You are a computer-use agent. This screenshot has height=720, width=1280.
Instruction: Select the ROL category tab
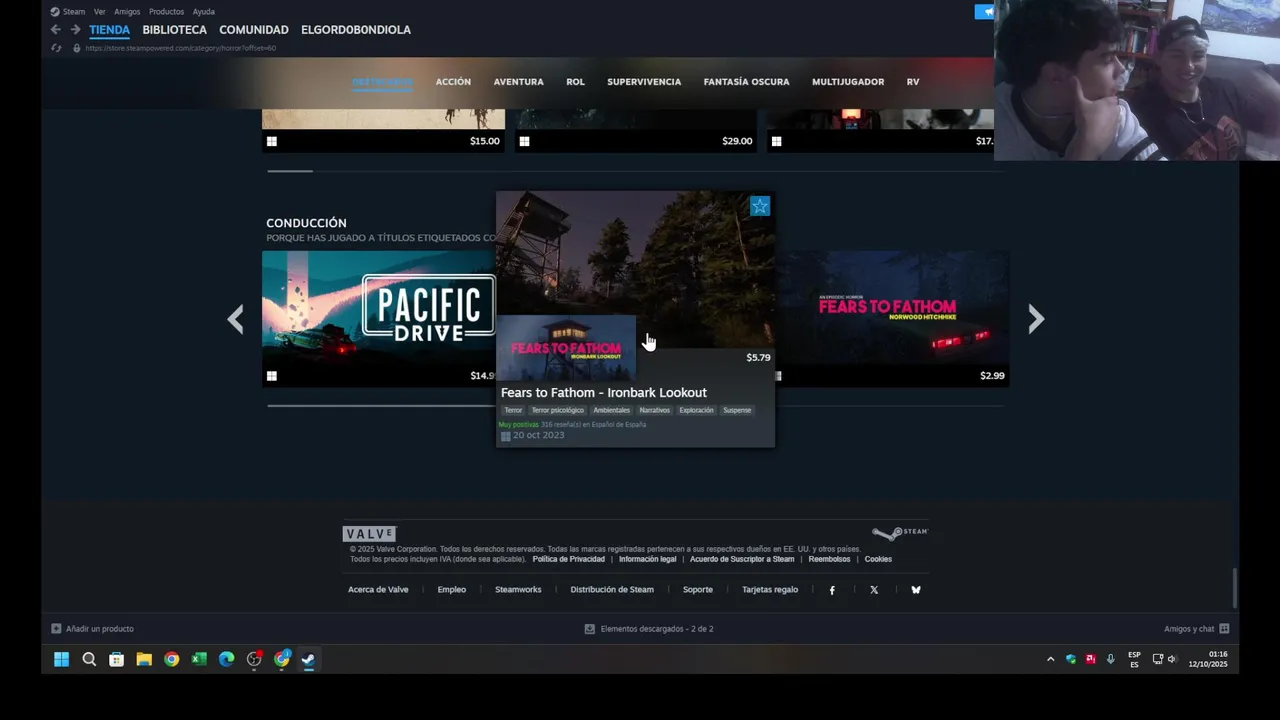click(x=575, y=82)
